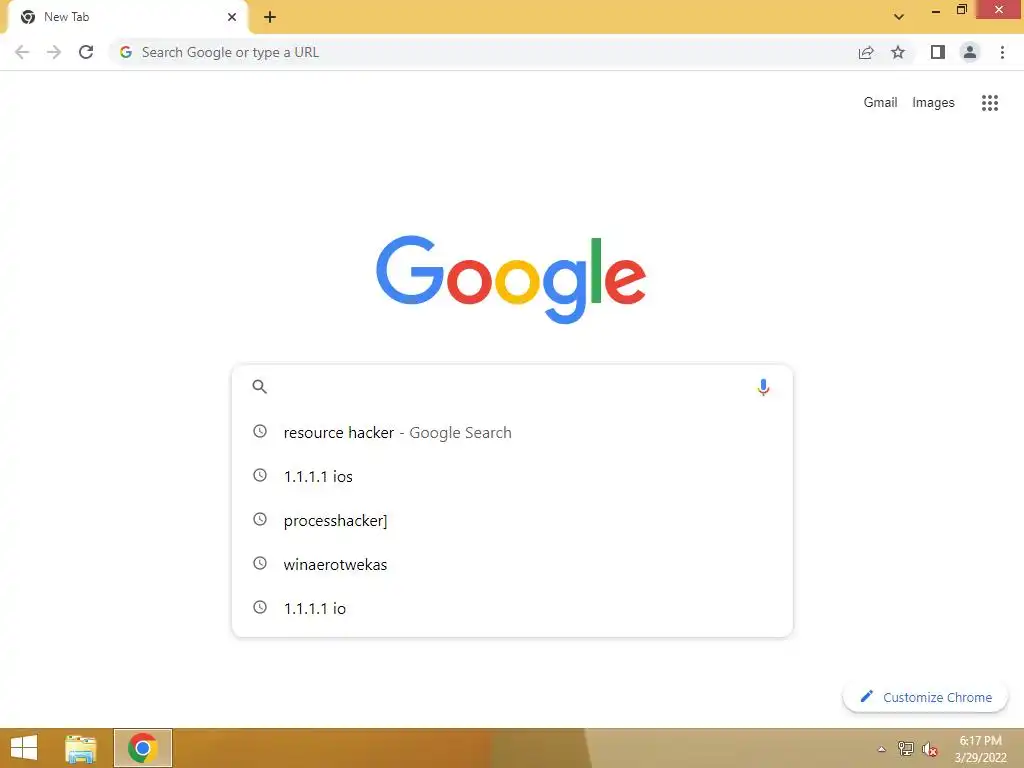1024x768 pixels.
Task: Select suggestion winaerotwekas
Action: tap(512, 564)
